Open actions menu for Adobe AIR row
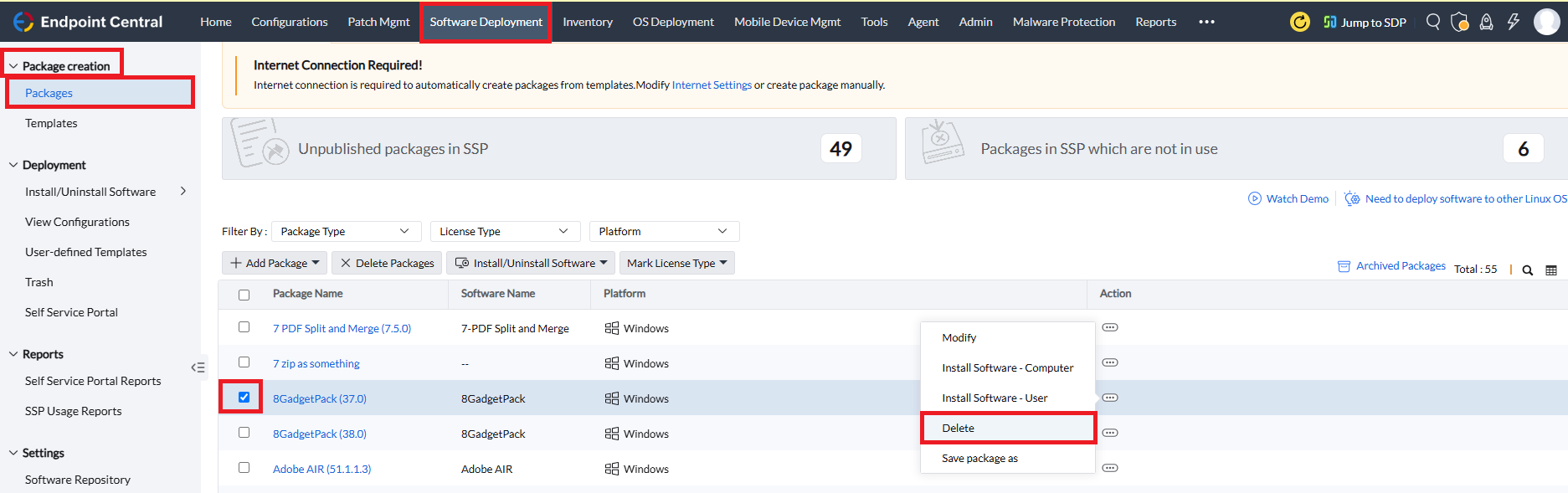Viewport: 1568px width, 493px height. pos(1110,468)
